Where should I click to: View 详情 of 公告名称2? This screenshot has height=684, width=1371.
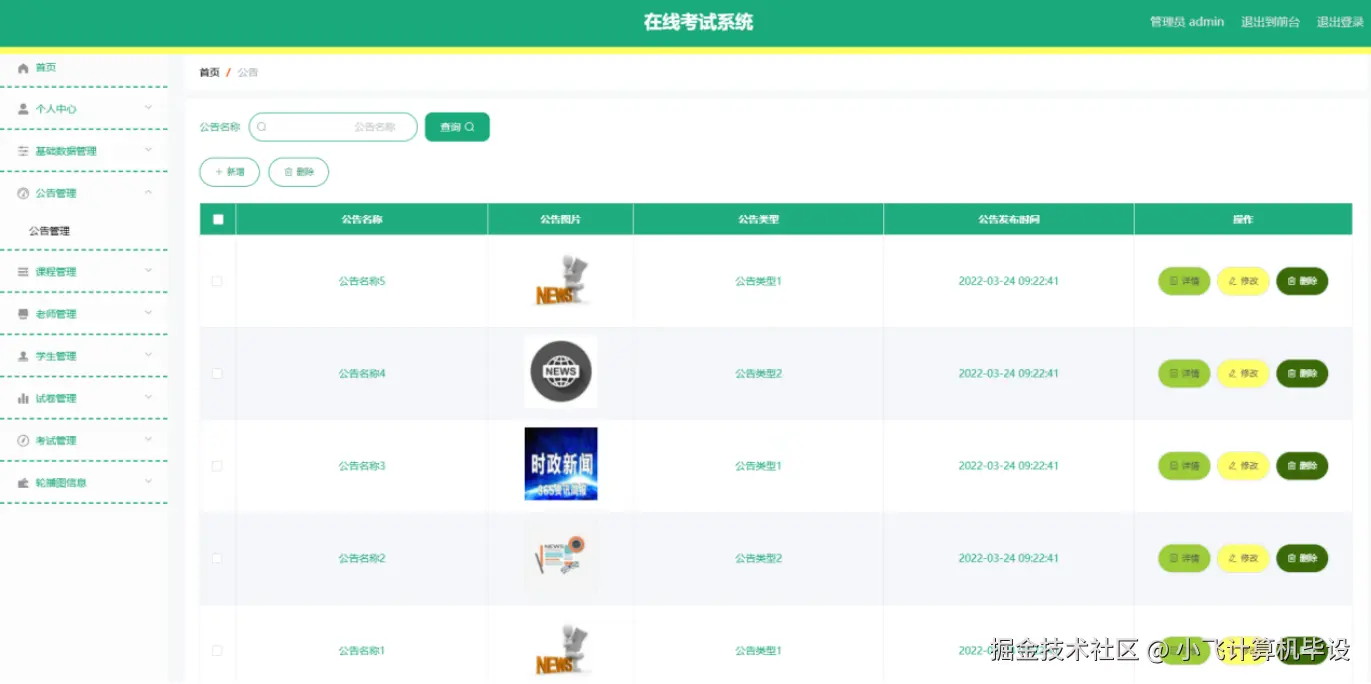point(1184,558)
